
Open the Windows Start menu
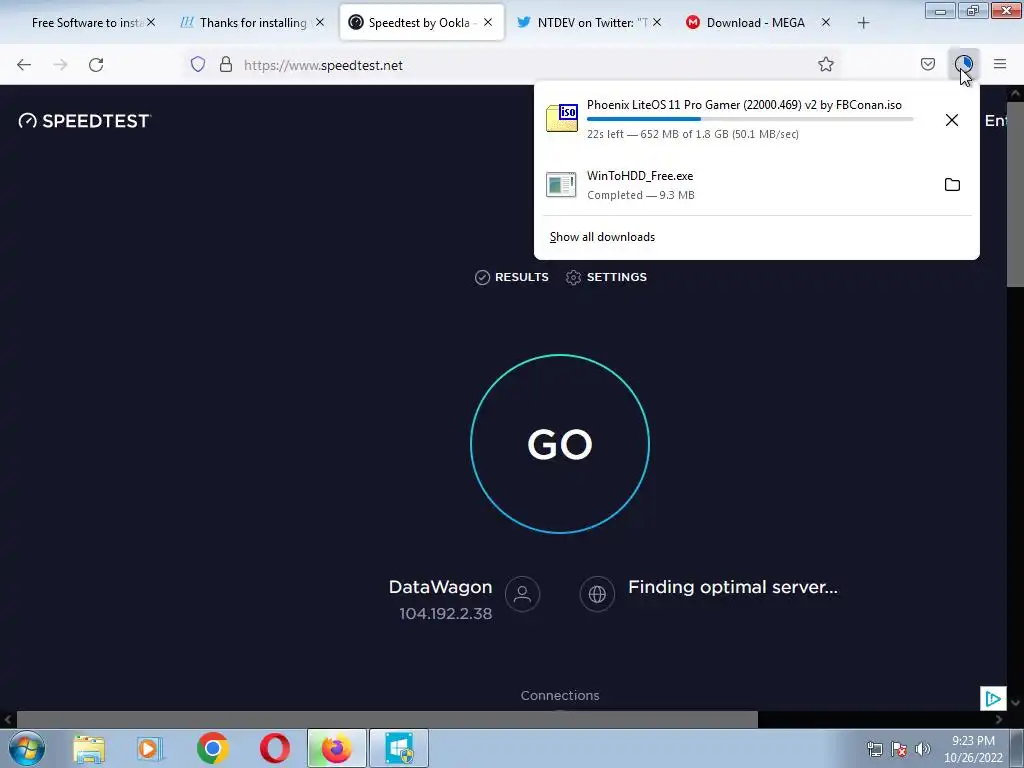[27, 748]
